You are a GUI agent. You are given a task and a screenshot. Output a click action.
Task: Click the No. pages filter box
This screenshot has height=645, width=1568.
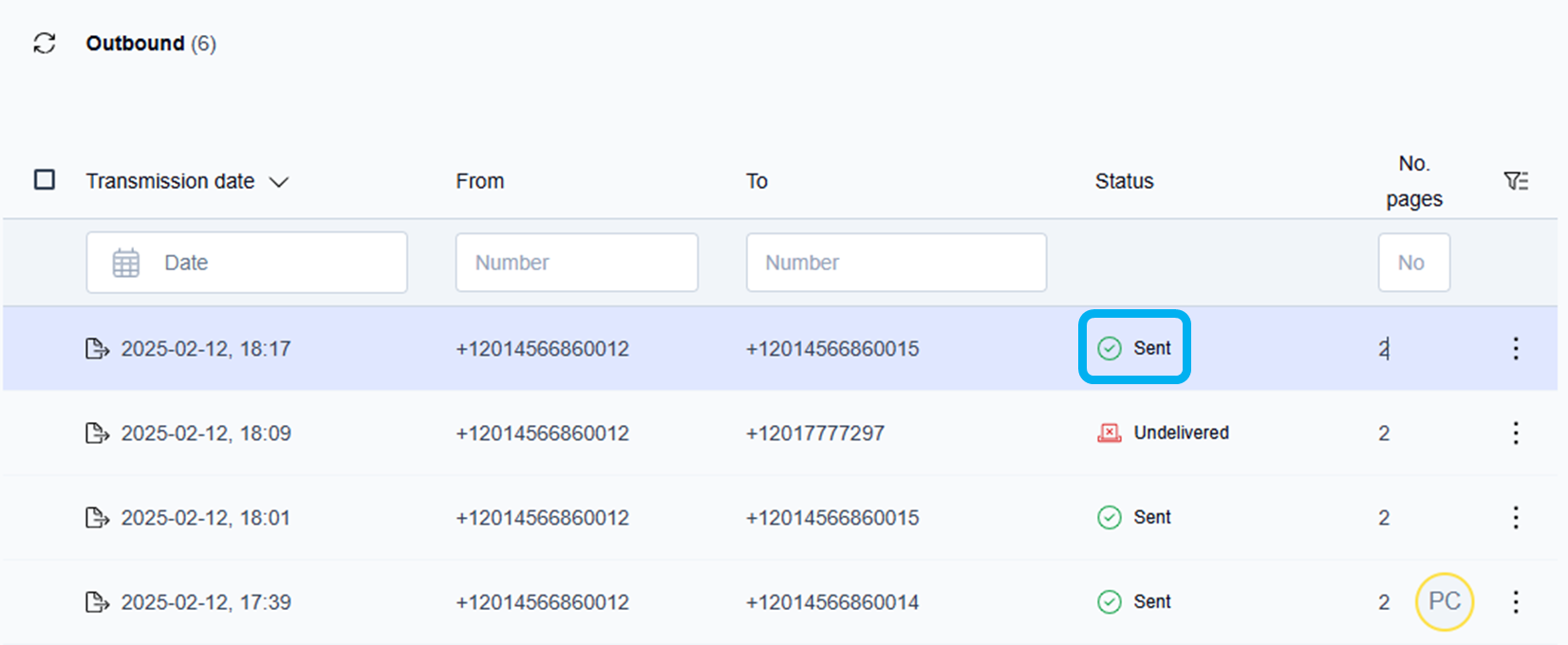pyautogui.click(x=1413, y=263)
